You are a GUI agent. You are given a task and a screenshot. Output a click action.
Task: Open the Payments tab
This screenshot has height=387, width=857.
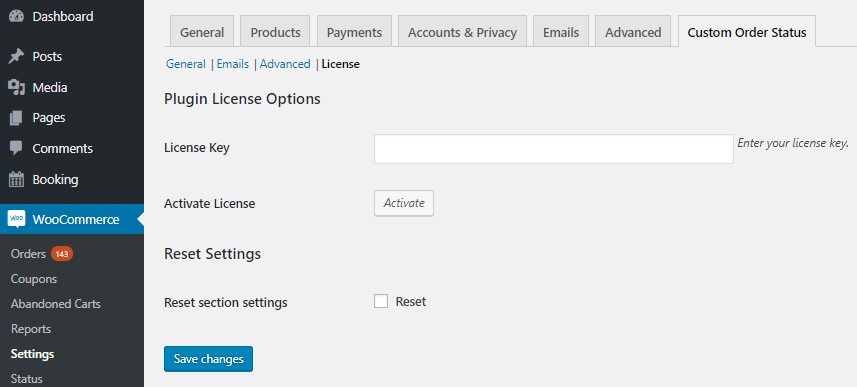(354, 32)
